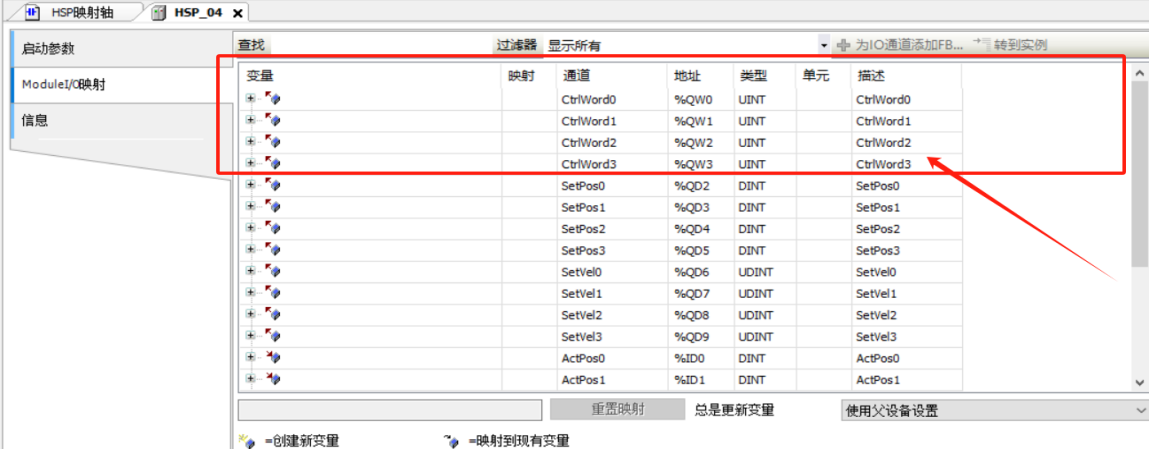This screenshot has height=449, width=1149.
Task: Click the 地址 column header
Action: tap(701, 75)
